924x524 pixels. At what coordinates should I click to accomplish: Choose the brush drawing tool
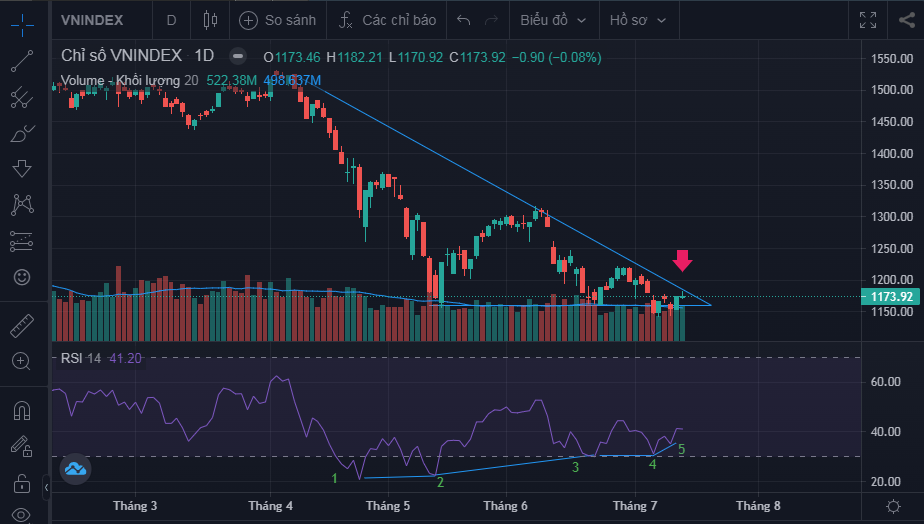22,134
